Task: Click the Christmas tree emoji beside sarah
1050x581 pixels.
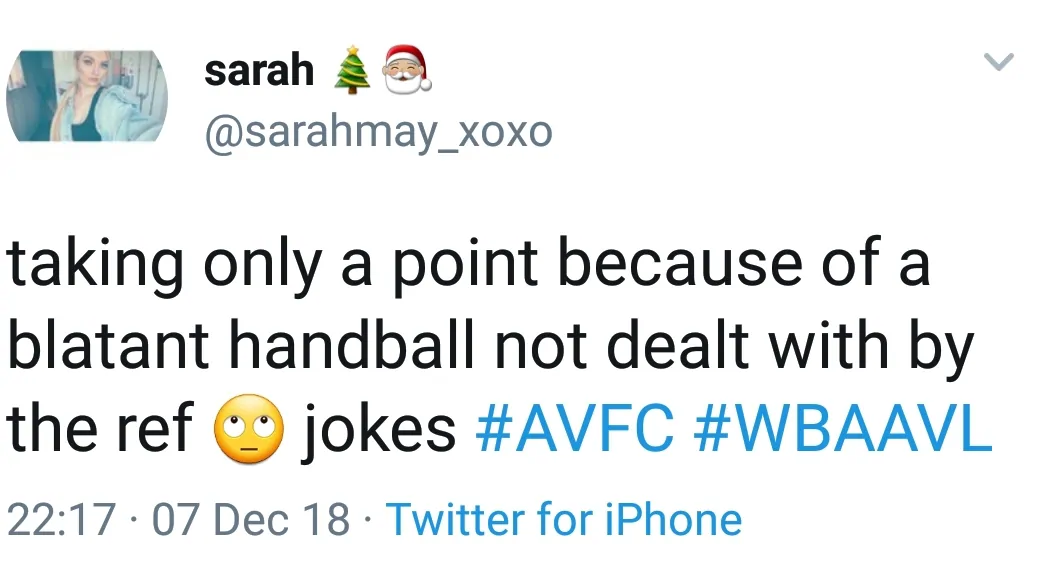Action: tap(350, 71)
